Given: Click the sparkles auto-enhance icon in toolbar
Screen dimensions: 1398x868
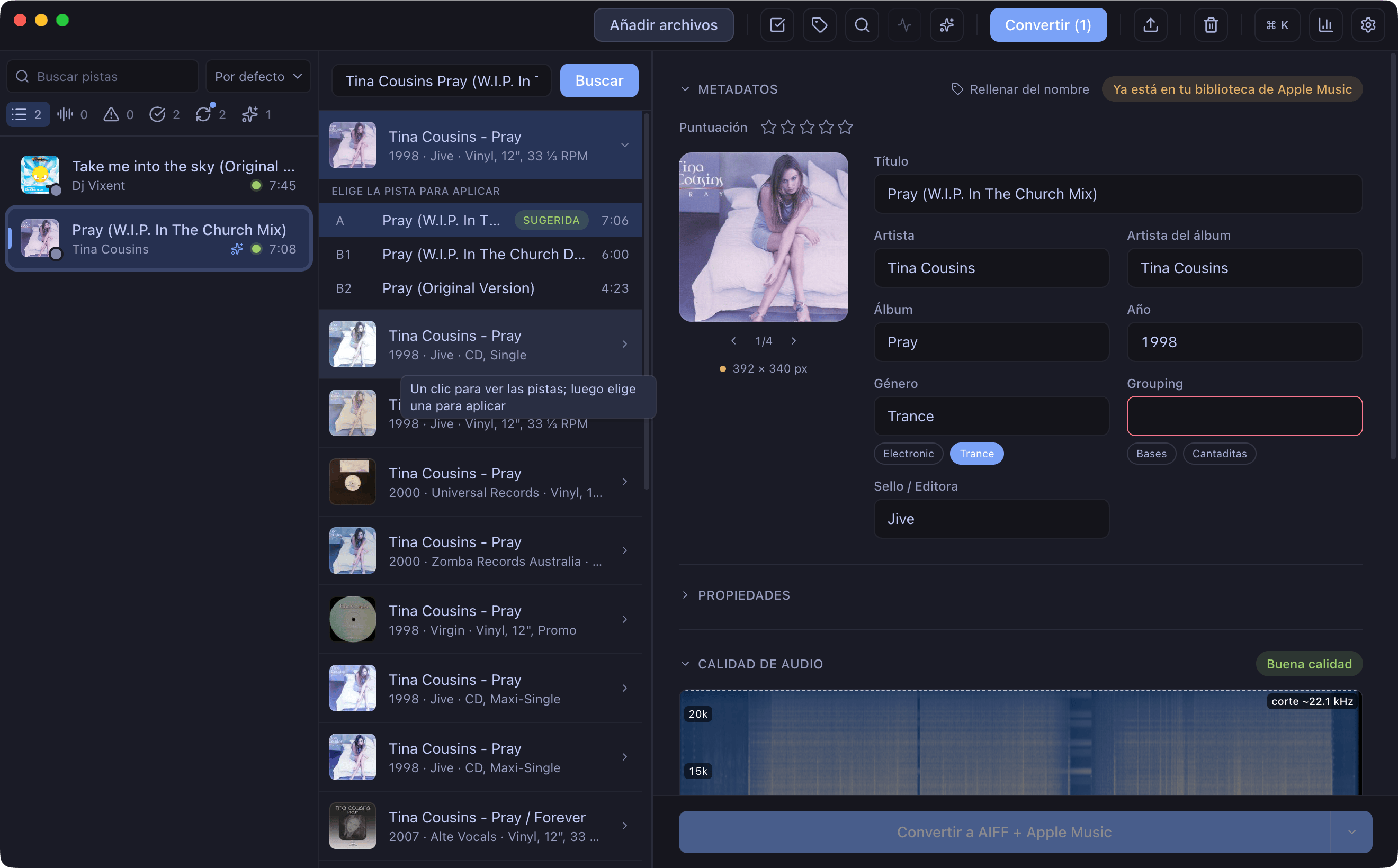Looking at the screenshot, I should pos(946,25).
